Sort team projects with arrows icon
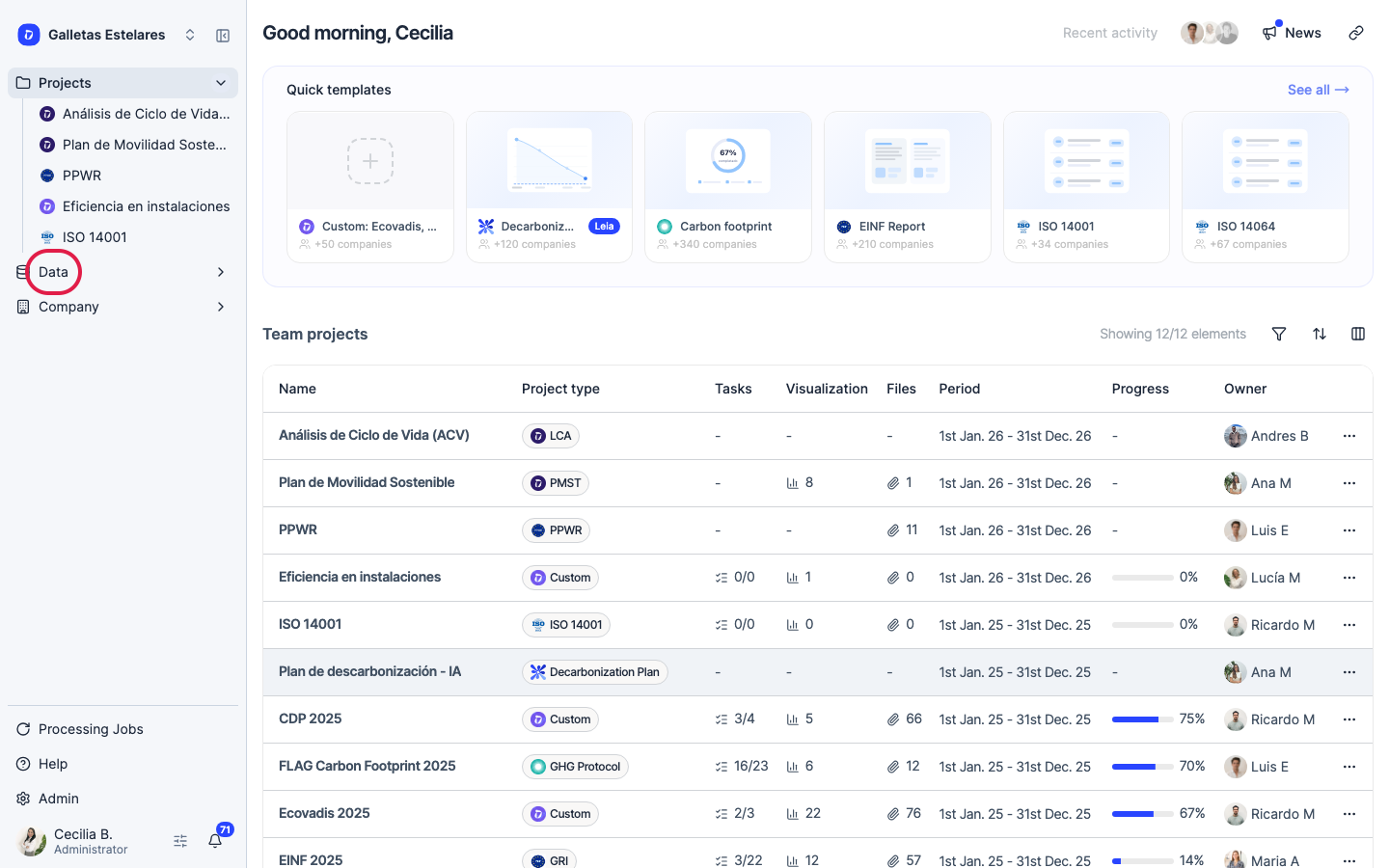 [x=1320, y=334]
